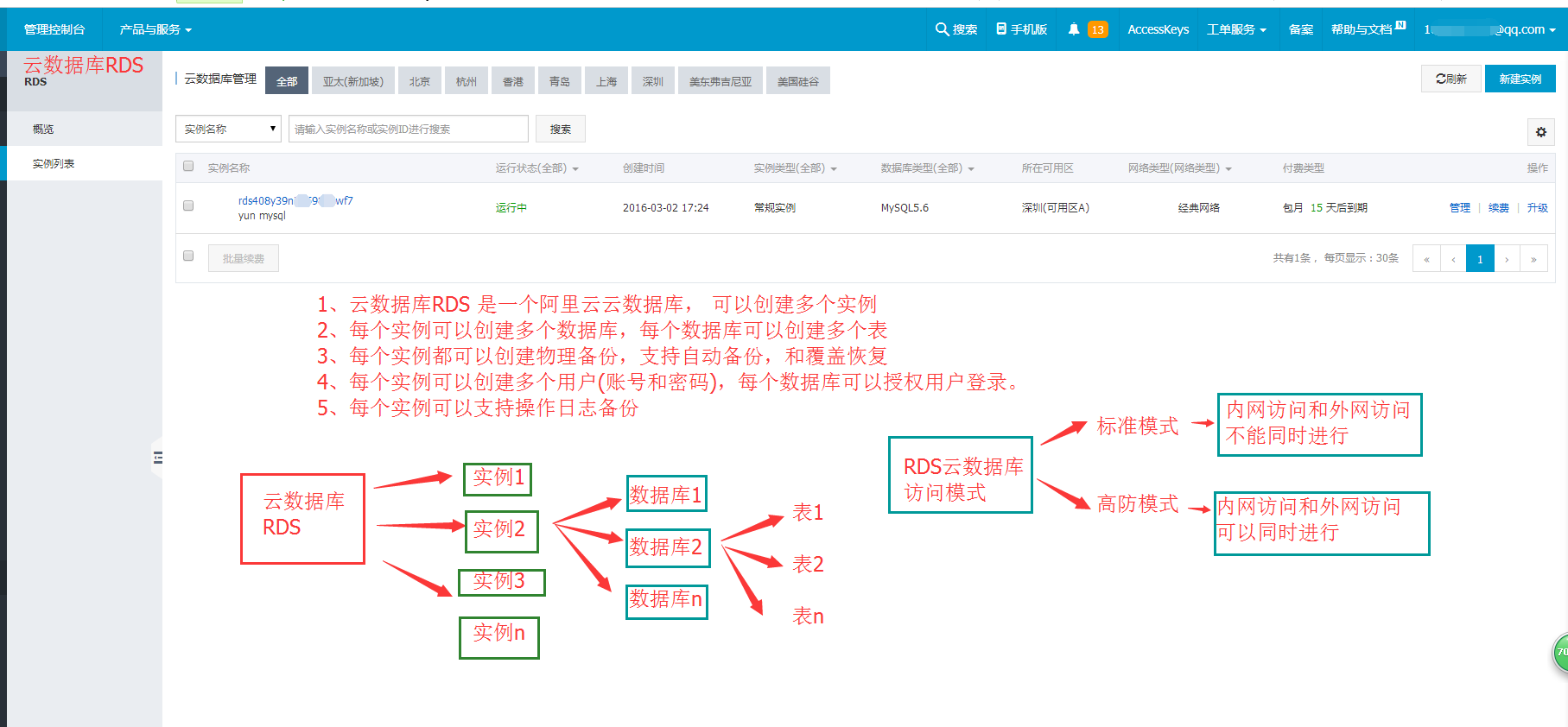Open the 产品与服务 dropdown menu
This screenshot has height=727, width=1568.
tap(156, 29)
